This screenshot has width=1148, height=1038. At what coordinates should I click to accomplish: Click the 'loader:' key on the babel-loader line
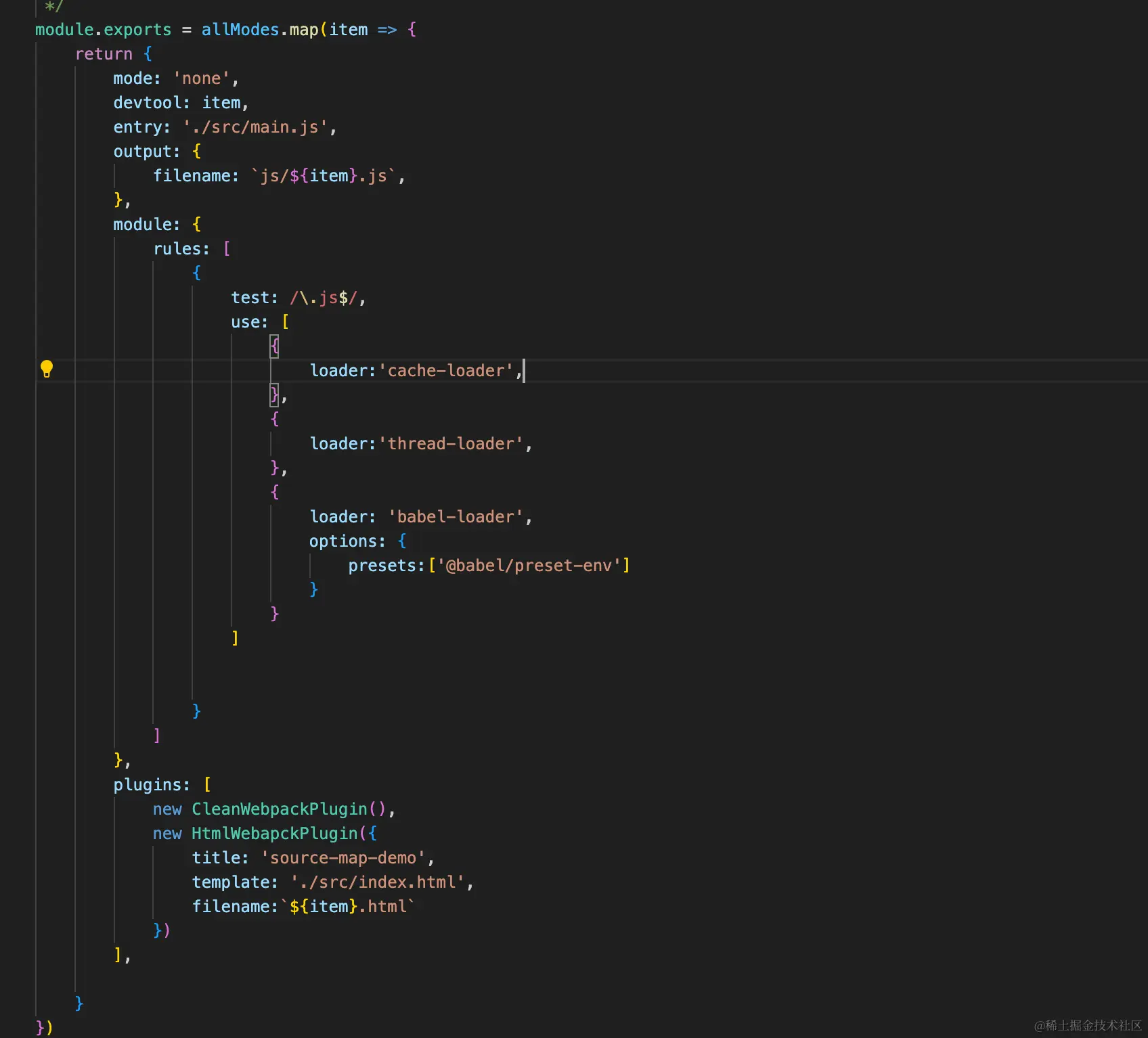point(343,517)
